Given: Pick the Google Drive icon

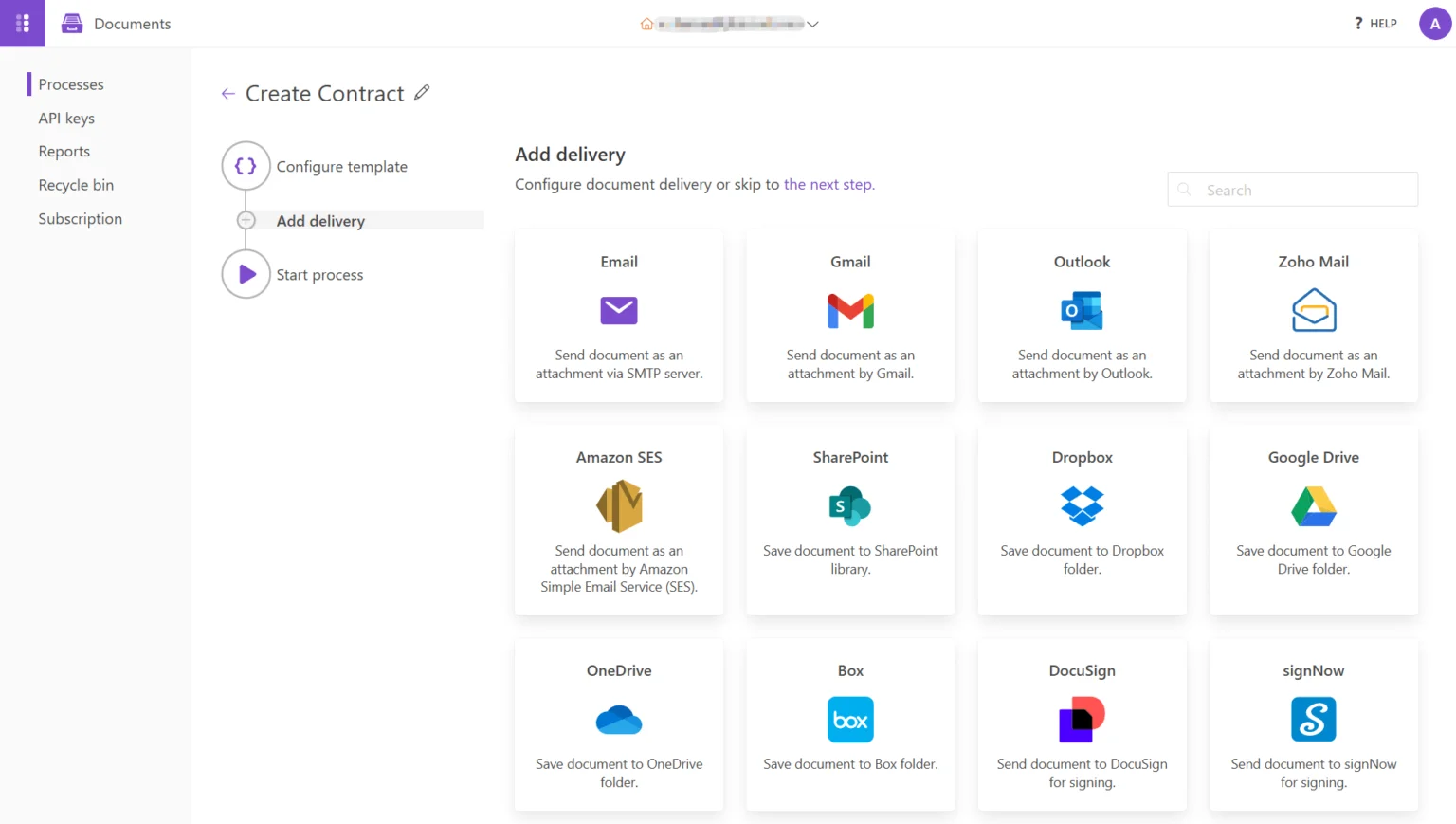Looking at the screenshot, I should point(1313,505).
